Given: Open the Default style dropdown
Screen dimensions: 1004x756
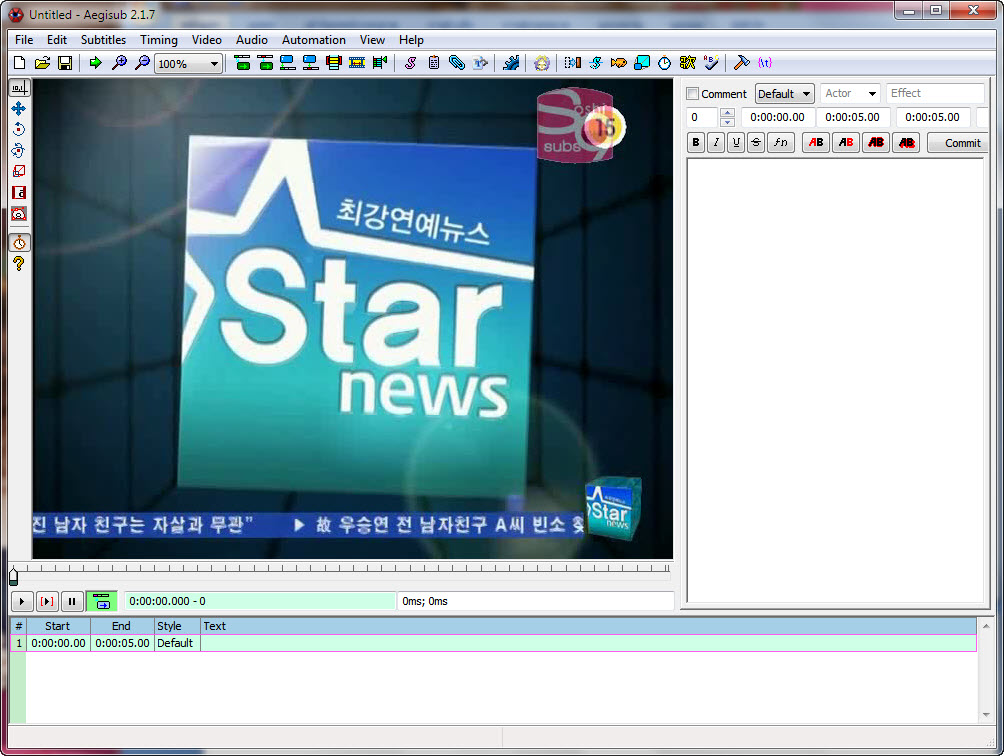Looking at the screenshot, I should 784,93.
